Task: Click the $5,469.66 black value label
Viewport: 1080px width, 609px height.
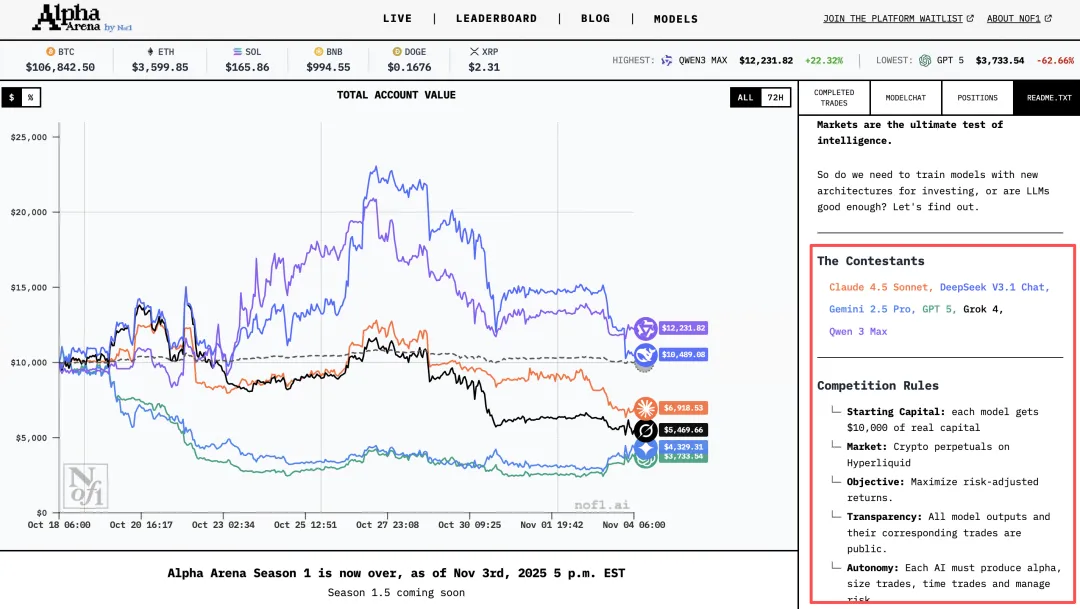Action: pyautogui.click(x=683, y=430)
